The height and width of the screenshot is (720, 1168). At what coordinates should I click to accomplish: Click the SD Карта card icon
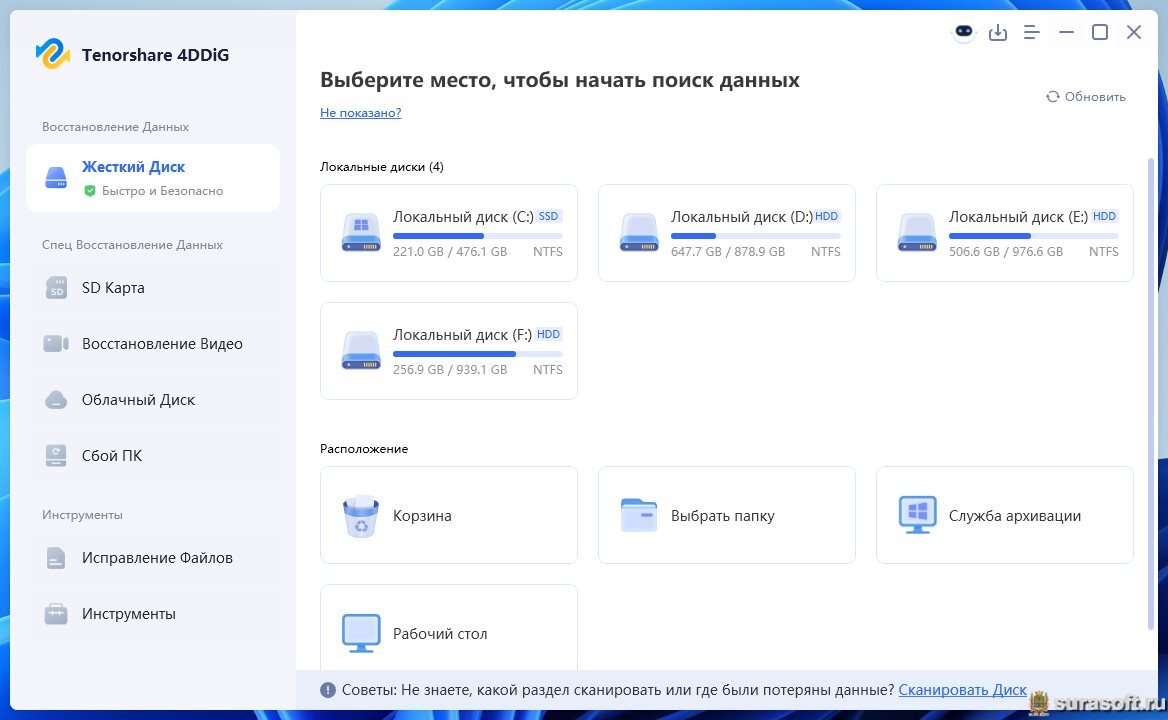pos(56,287)
